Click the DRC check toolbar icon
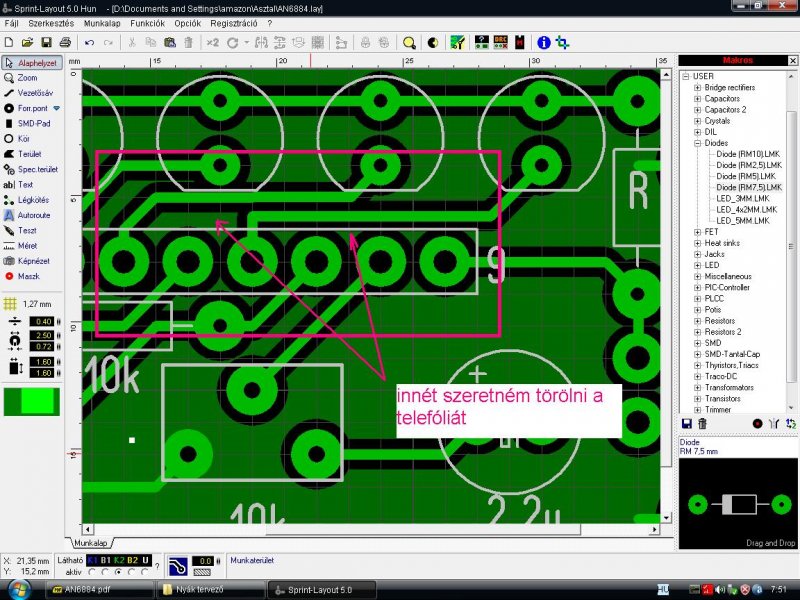Image resolution: width=800 pixels, height=600 pixels. click(x=501, y=43)
